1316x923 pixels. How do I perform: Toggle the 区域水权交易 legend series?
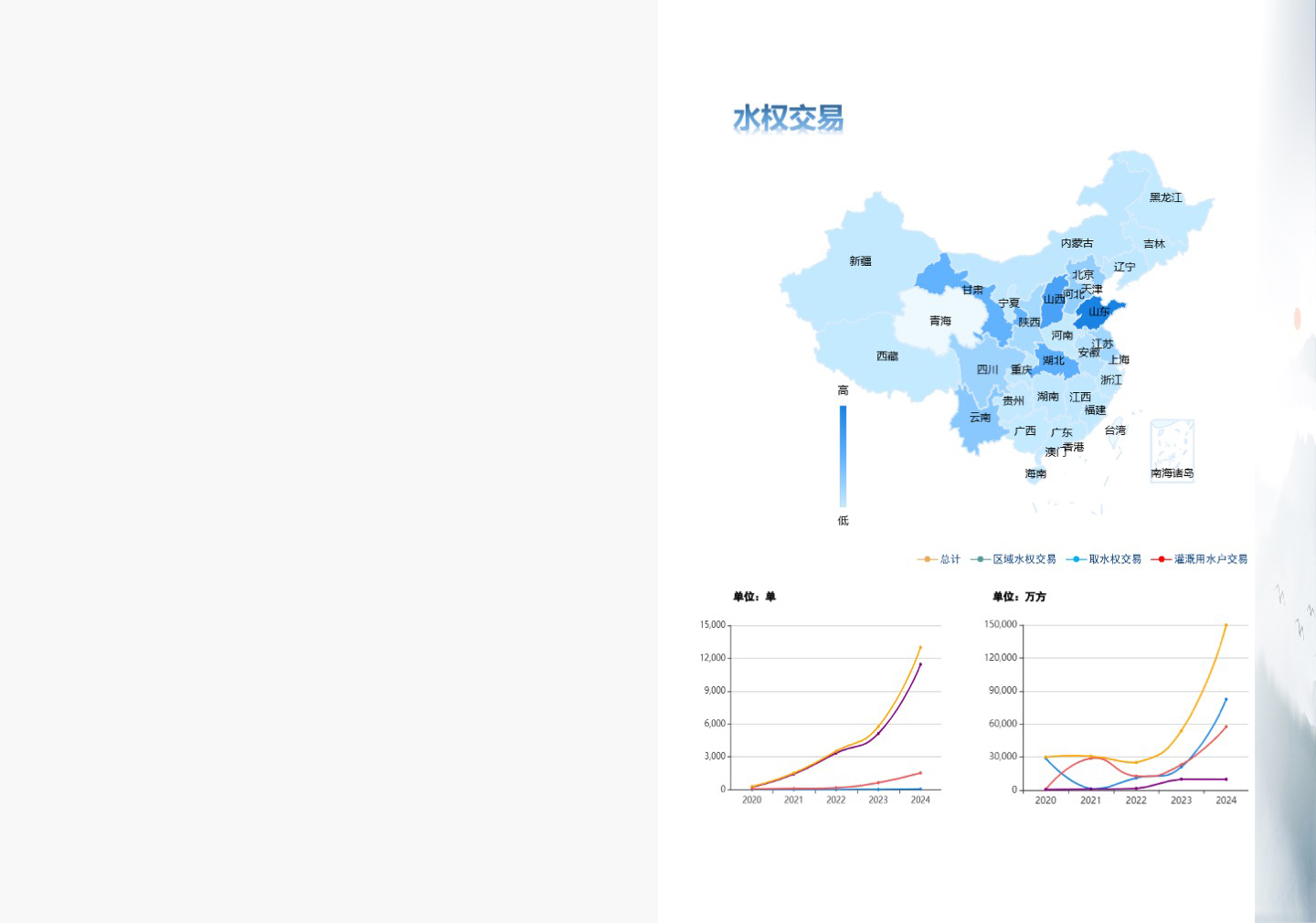click(x=1014, y=559)
